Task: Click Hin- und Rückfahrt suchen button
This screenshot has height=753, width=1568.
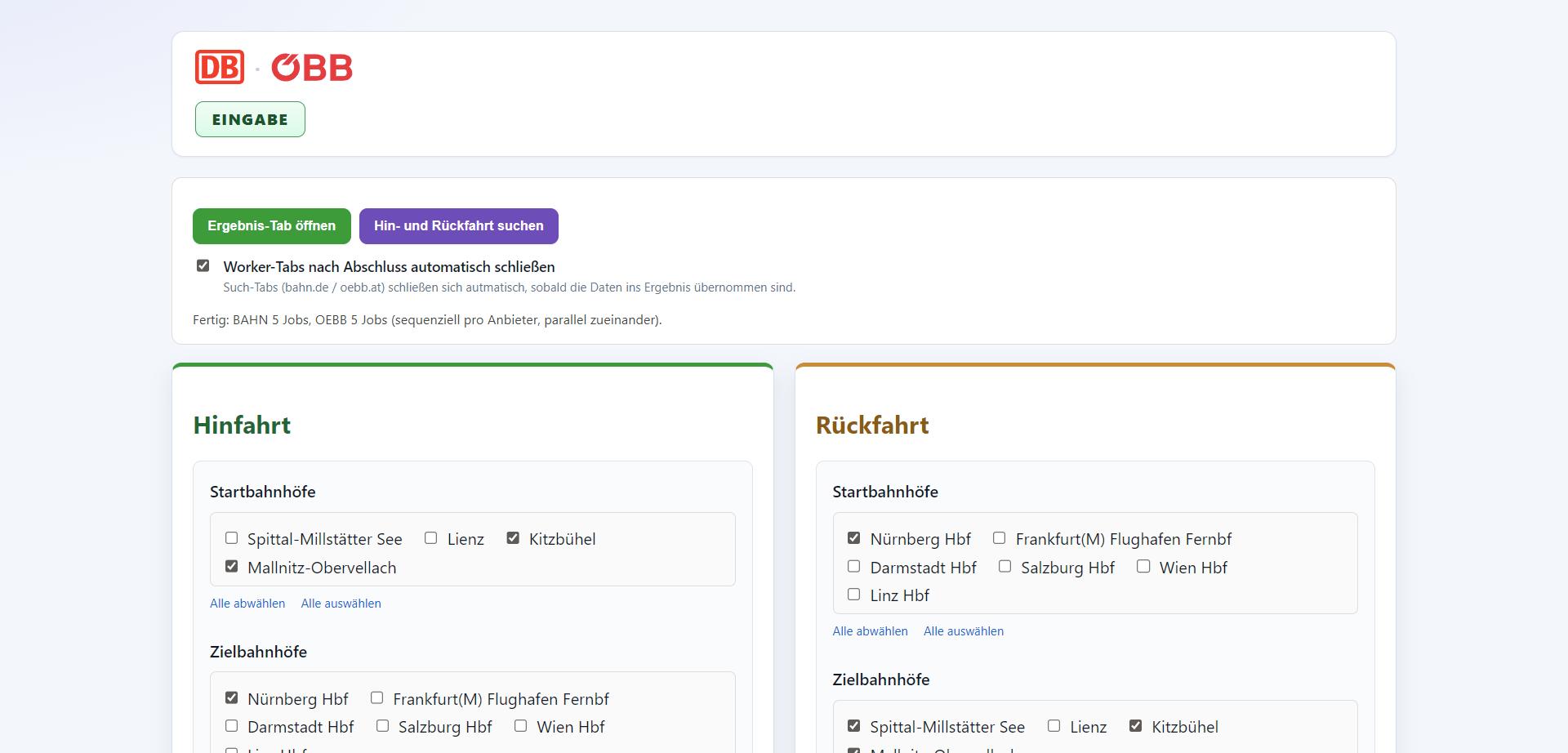Action: pos(459,226)
